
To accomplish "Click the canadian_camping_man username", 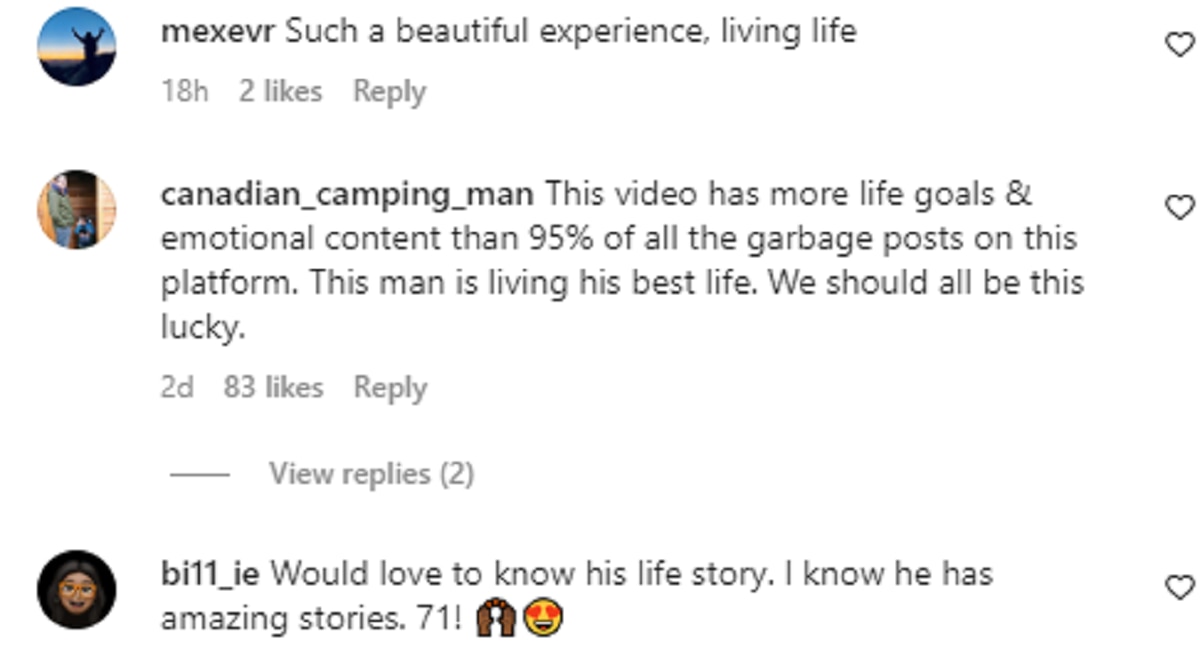I will coord(346,193).
